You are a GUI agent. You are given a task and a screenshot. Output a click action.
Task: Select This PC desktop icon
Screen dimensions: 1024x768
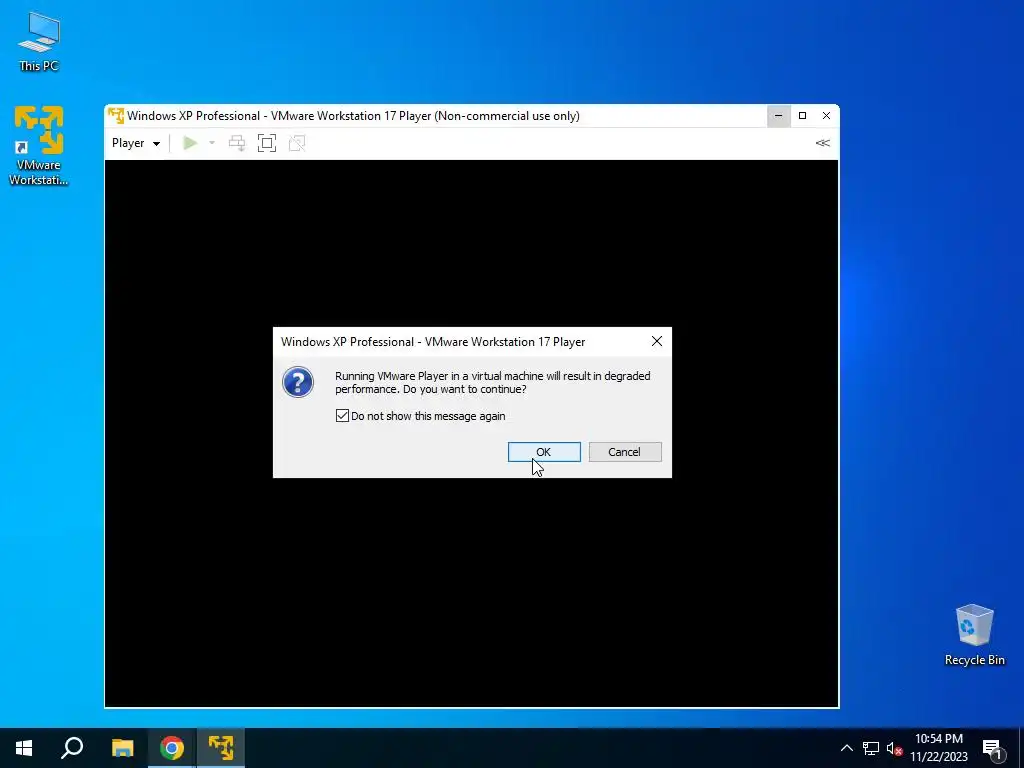pyautogui.click(x=39, y=41)
